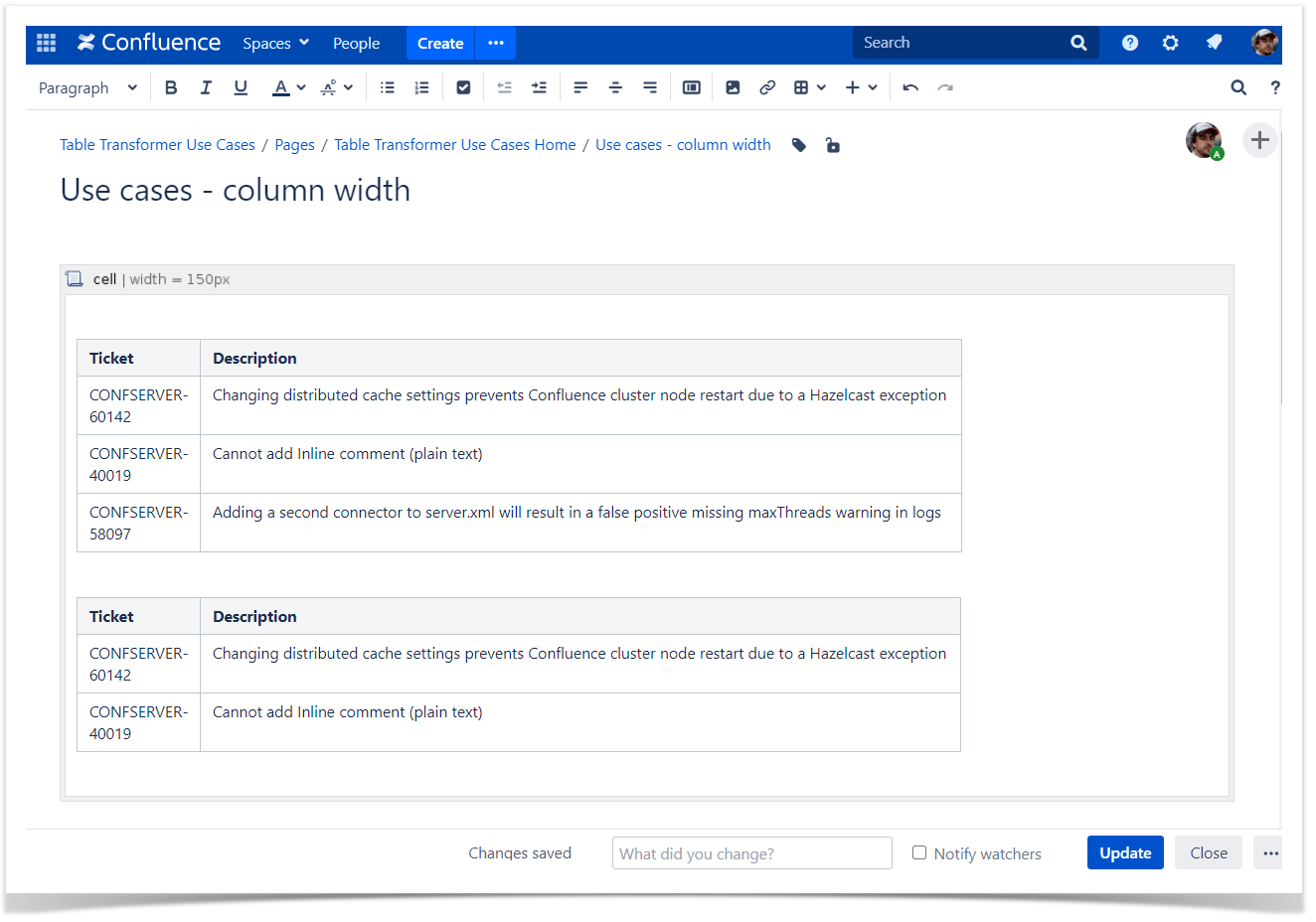Select the cell macro header
This screenshot has width=1316, height=922.
click(646, 279)
